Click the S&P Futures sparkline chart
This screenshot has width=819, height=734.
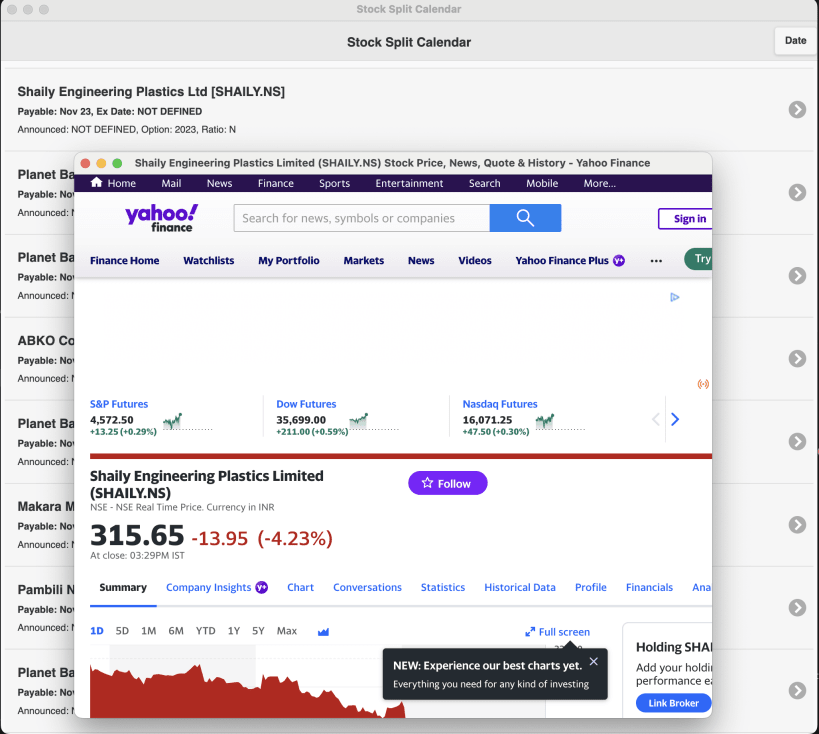(x=188, y=421)
